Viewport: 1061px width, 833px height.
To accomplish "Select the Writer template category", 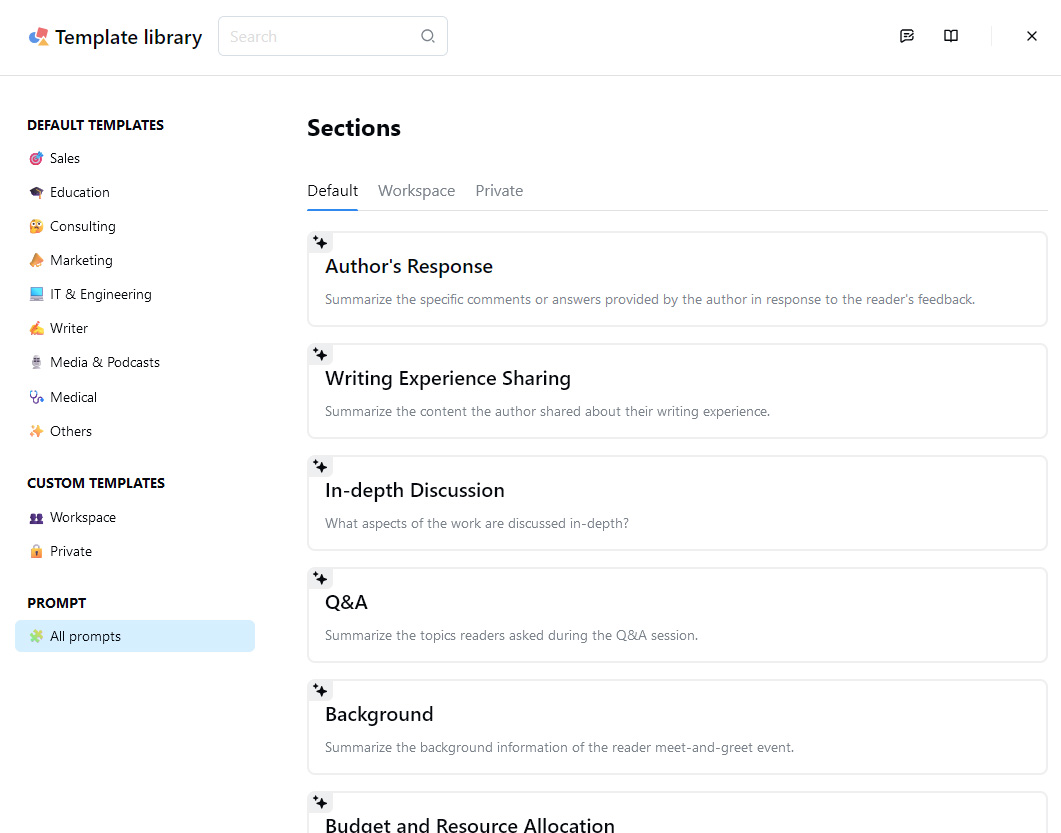I will coord(135,328).
